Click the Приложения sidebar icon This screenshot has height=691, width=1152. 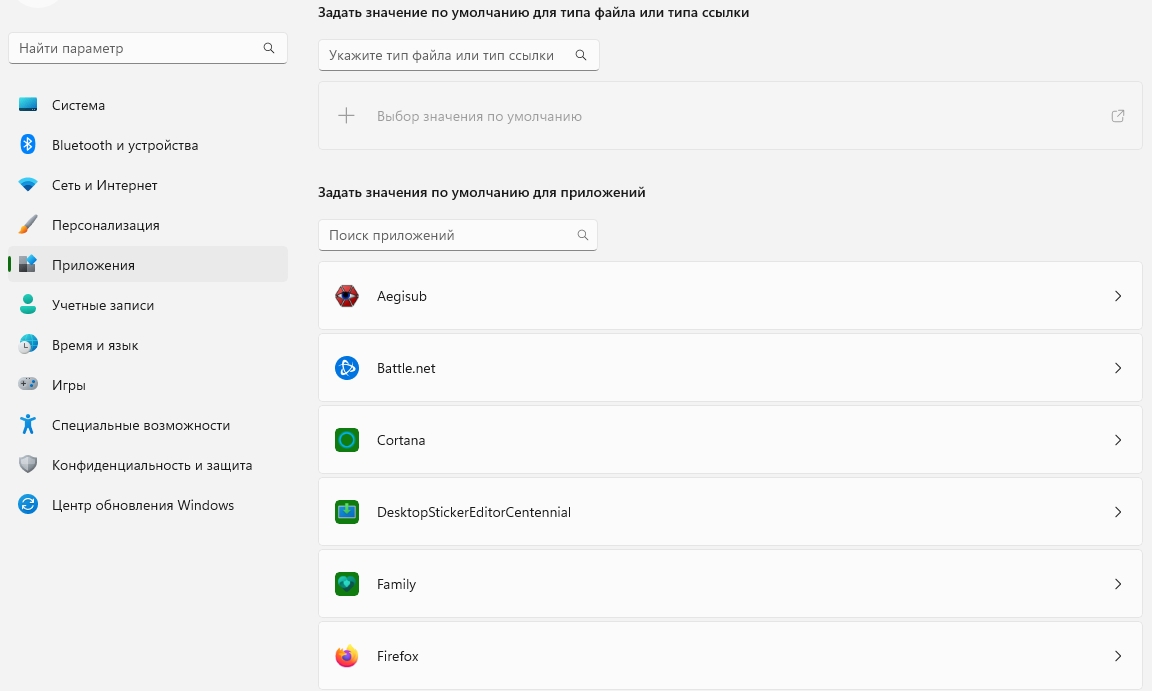coord(28,264)
